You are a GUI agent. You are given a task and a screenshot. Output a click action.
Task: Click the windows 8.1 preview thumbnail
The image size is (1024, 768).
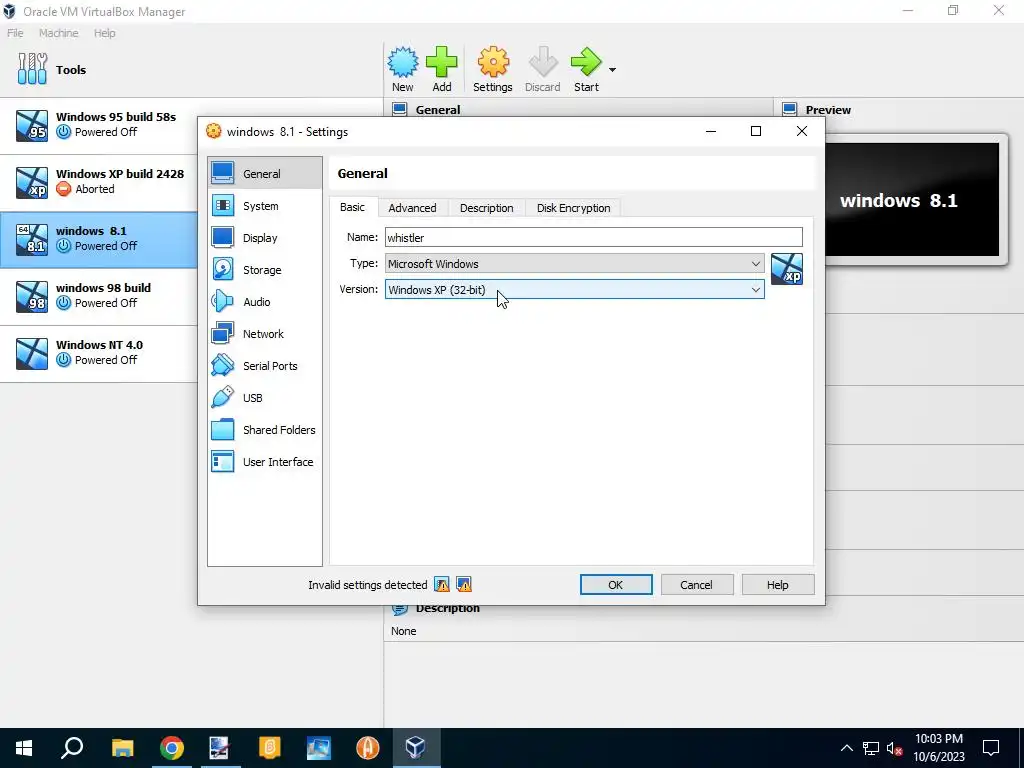912,199
